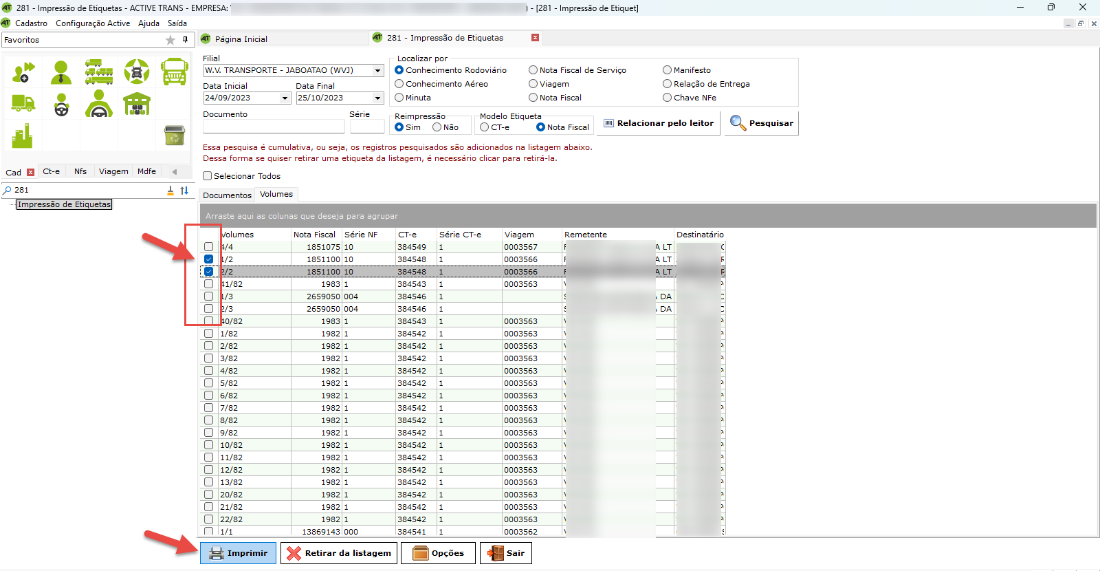This screenshot has width=1100, height=571.
Task: Click the pin icon in Favoritos bar
Action: [x=185, y=40]
